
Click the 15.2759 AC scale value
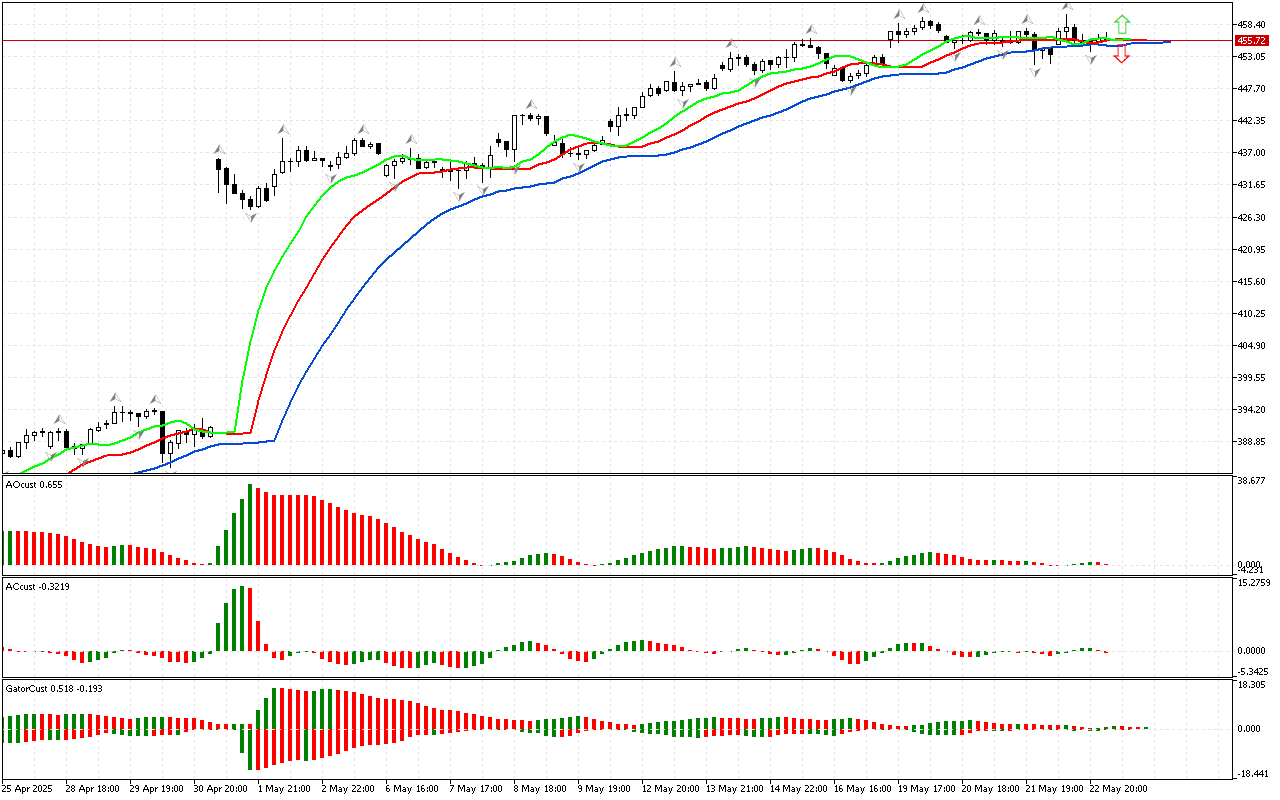1254,582
